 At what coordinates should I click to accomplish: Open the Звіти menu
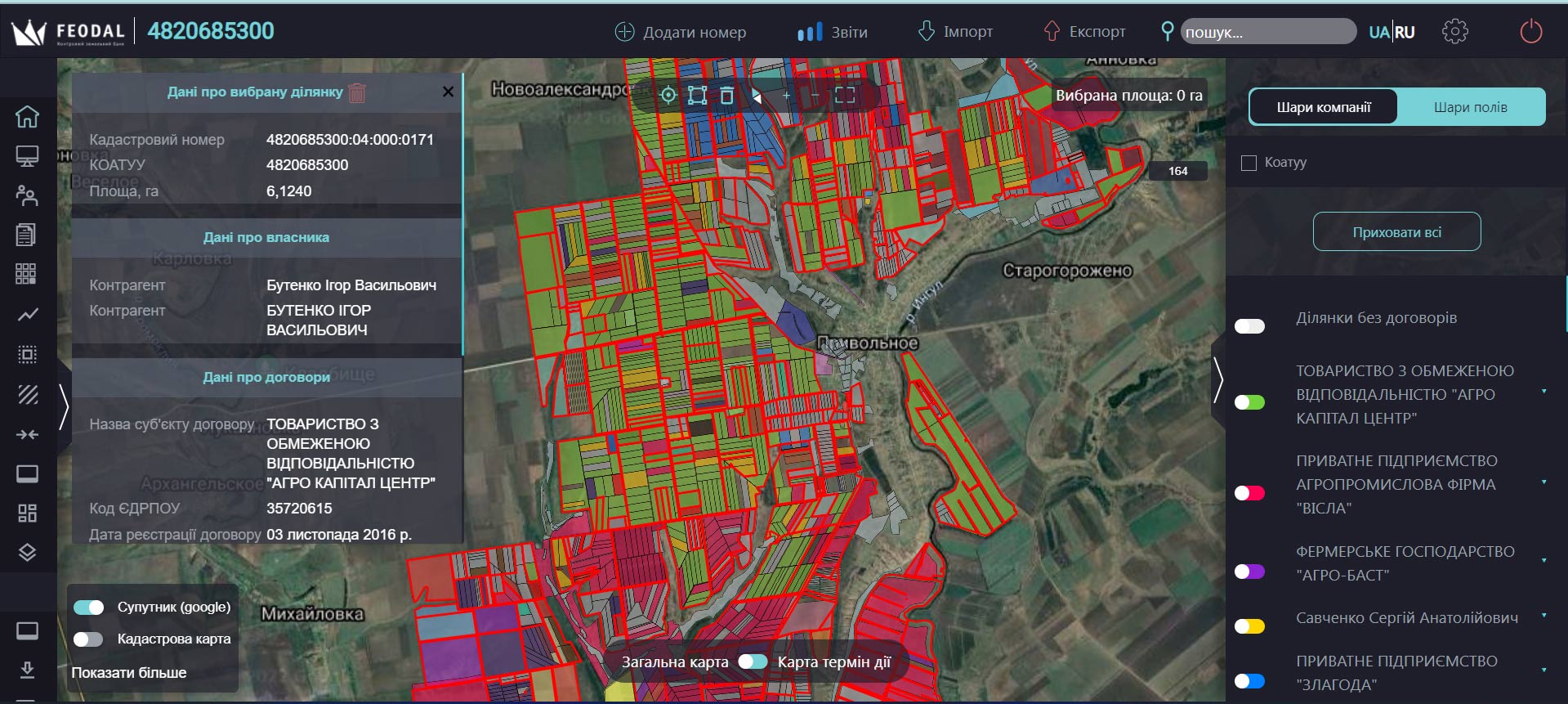[833, 32]
